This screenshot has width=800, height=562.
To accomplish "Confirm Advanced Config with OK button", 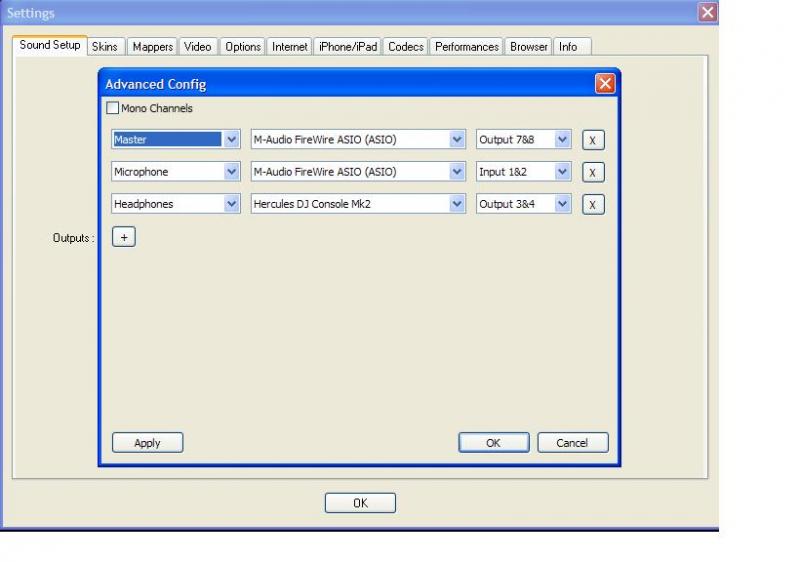I will [493, 443].
